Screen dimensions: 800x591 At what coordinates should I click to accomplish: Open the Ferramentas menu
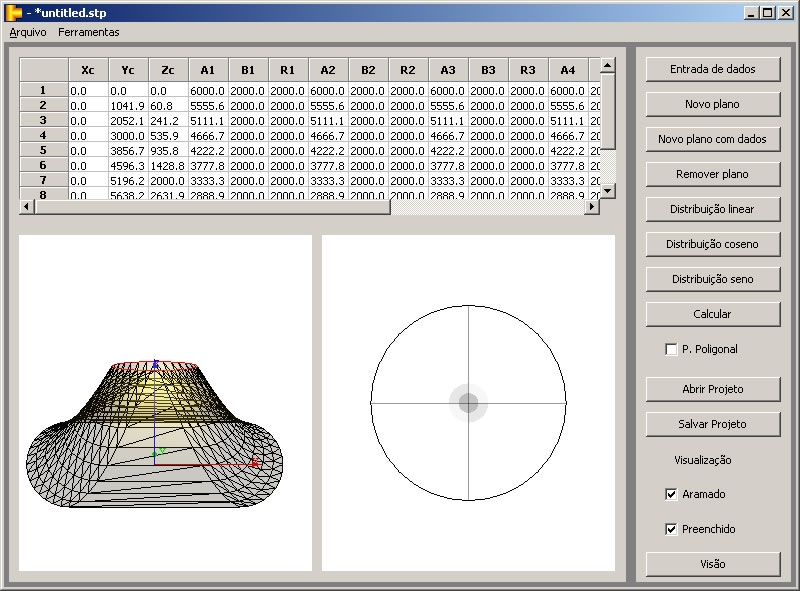88,32
